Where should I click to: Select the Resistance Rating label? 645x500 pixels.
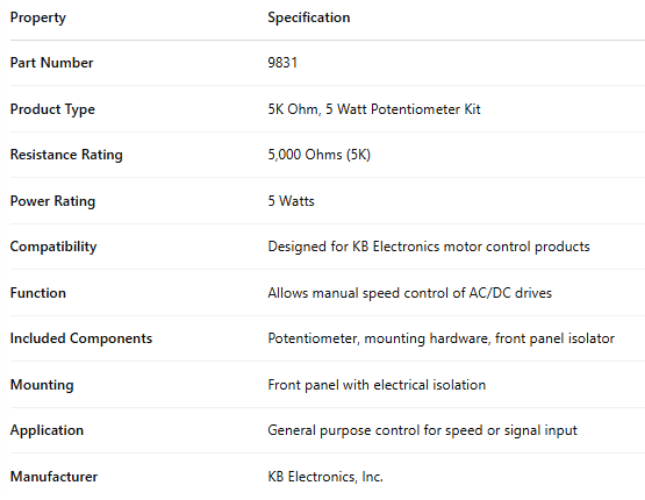(x=66, y=155)
